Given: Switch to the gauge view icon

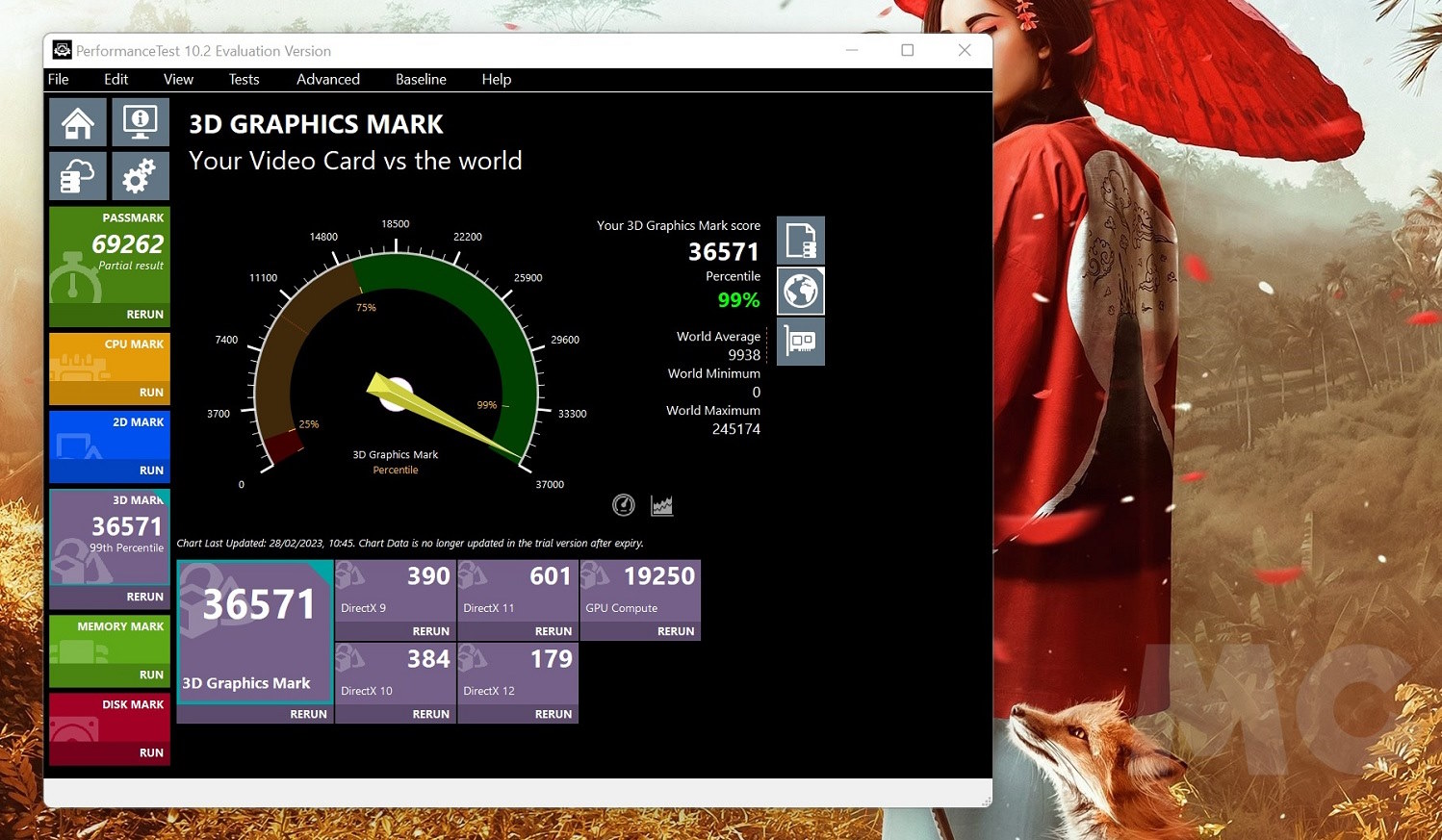Looking at the screenshot, I should coord(624,505).
